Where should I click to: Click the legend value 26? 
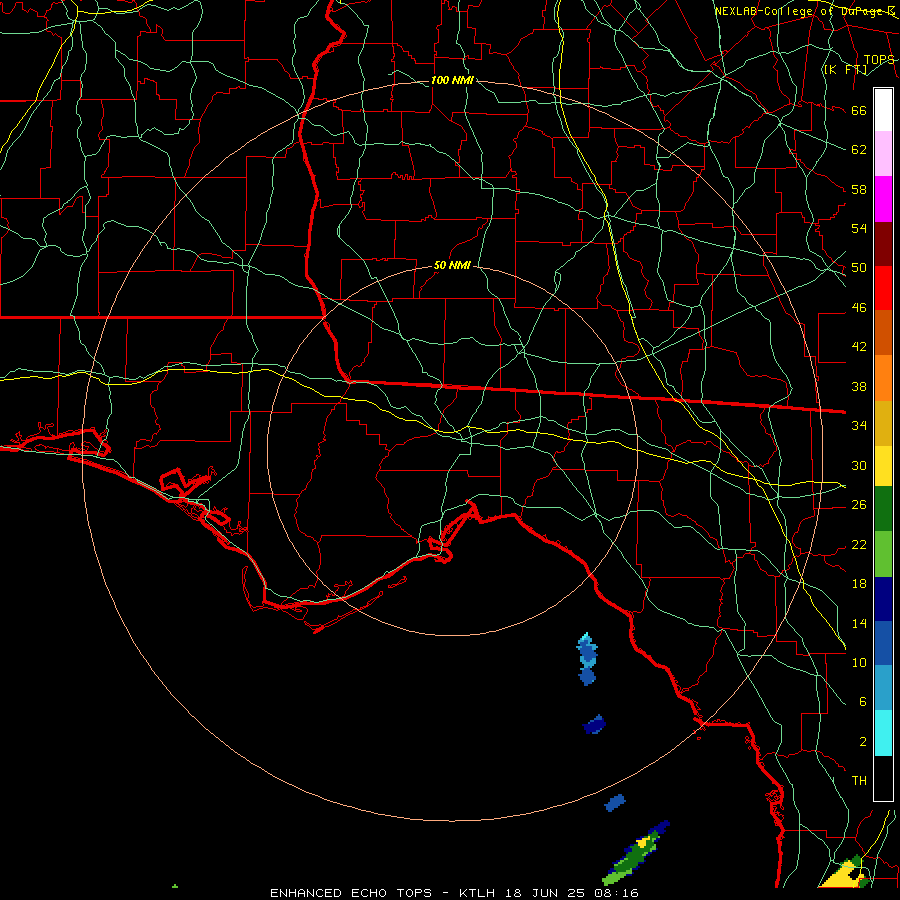[859, 505]
